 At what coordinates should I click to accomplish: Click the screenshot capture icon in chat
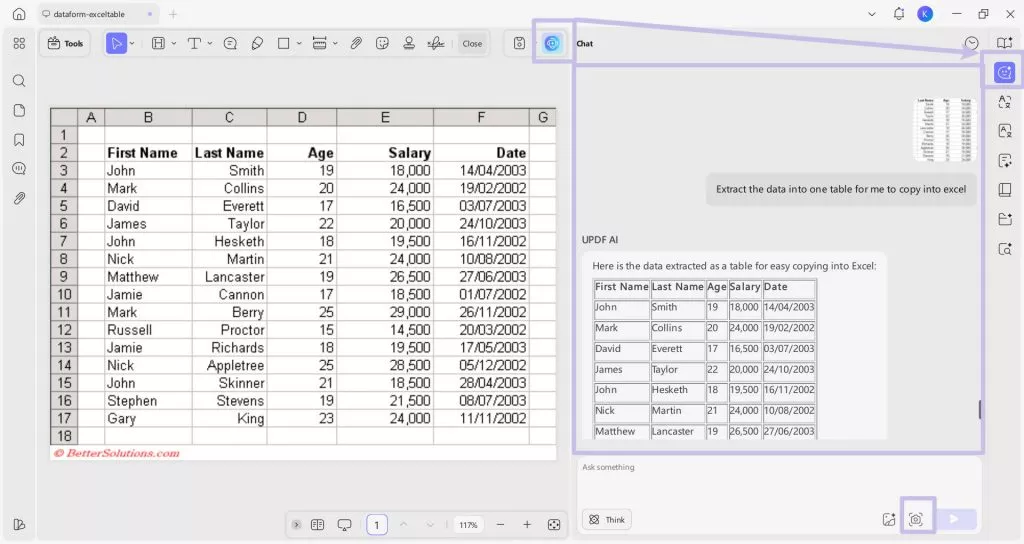click(x=915, y=519)
